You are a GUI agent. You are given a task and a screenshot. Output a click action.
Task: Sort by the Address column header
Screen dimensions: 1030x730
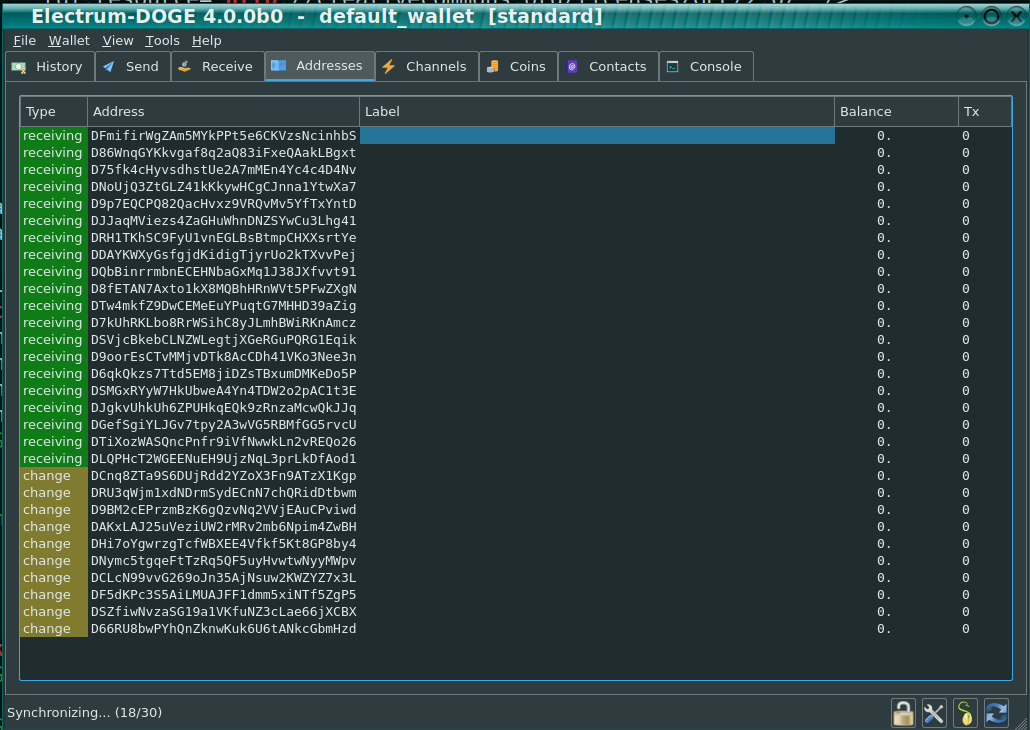[x=223, y=112]
